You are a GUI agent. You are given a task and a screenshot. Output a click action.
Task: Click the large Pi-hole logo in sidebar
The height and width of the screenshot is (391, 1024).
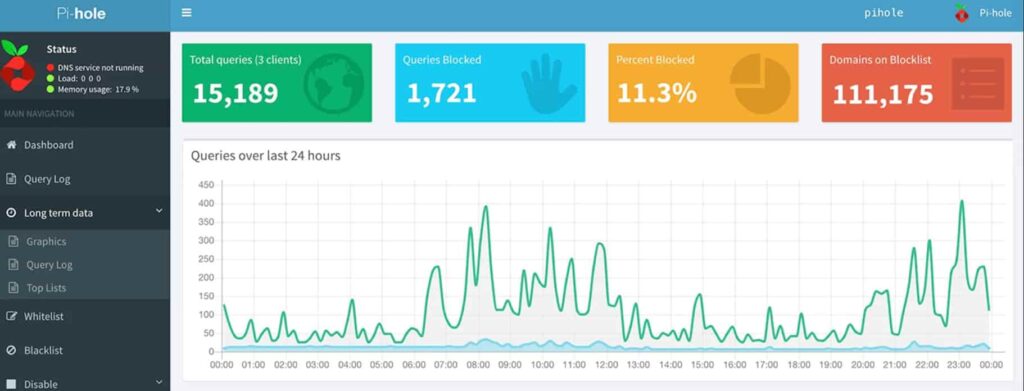pos(16,66)
